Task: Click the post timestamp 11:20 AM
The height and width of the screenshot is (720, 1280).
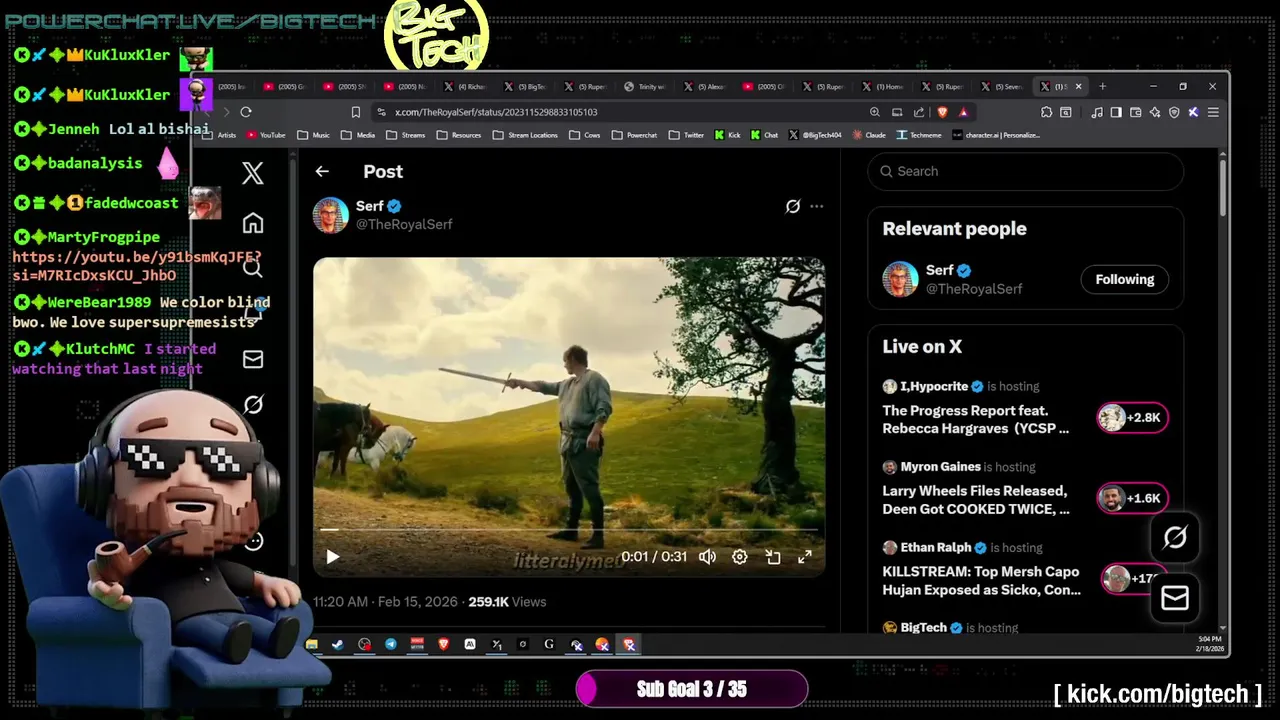Action: [385, 602]
